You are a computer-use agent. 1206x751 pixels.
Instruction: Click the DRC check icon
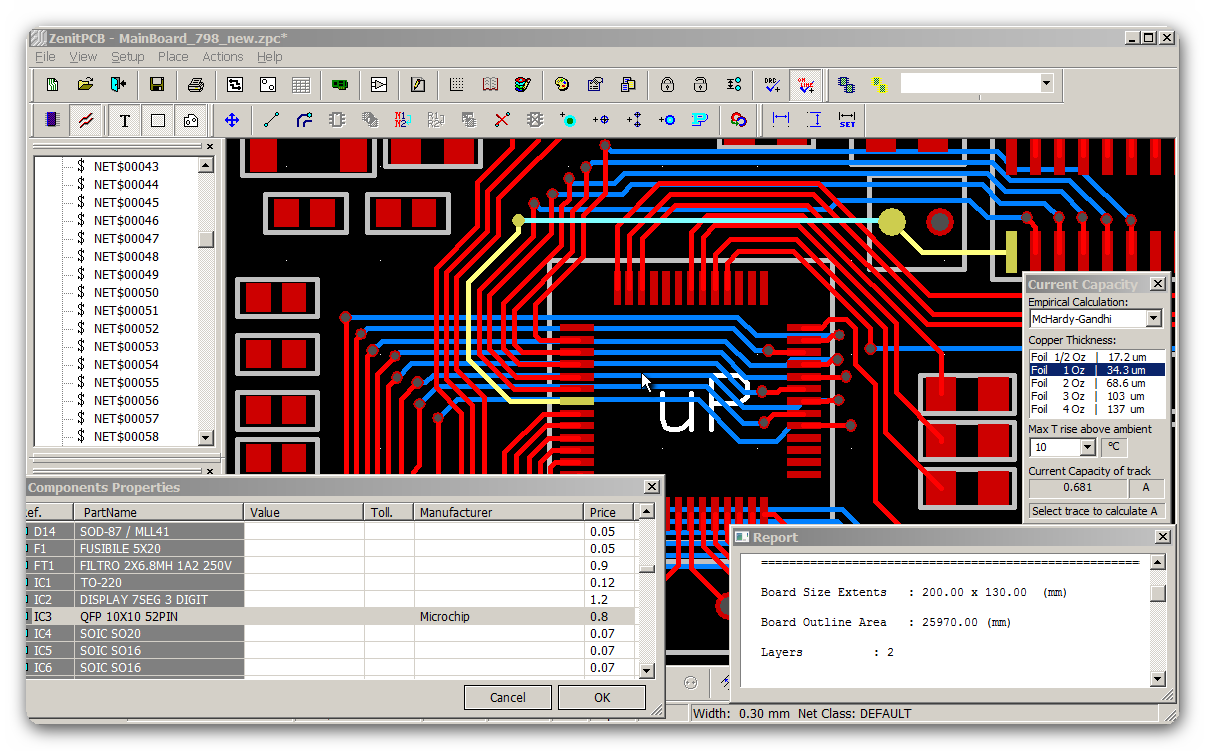pyautogui.click(x=772, y=85)
